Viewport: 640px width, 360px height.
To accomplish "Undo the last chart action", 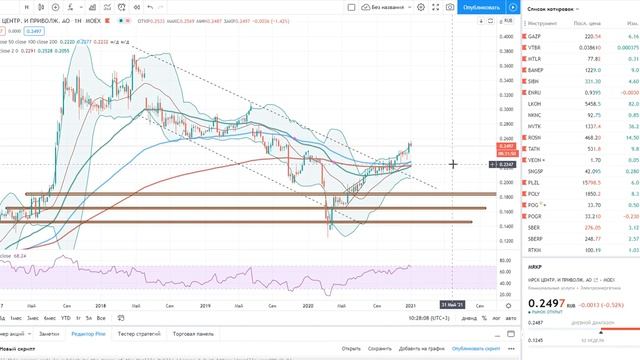I will [150, 7].
